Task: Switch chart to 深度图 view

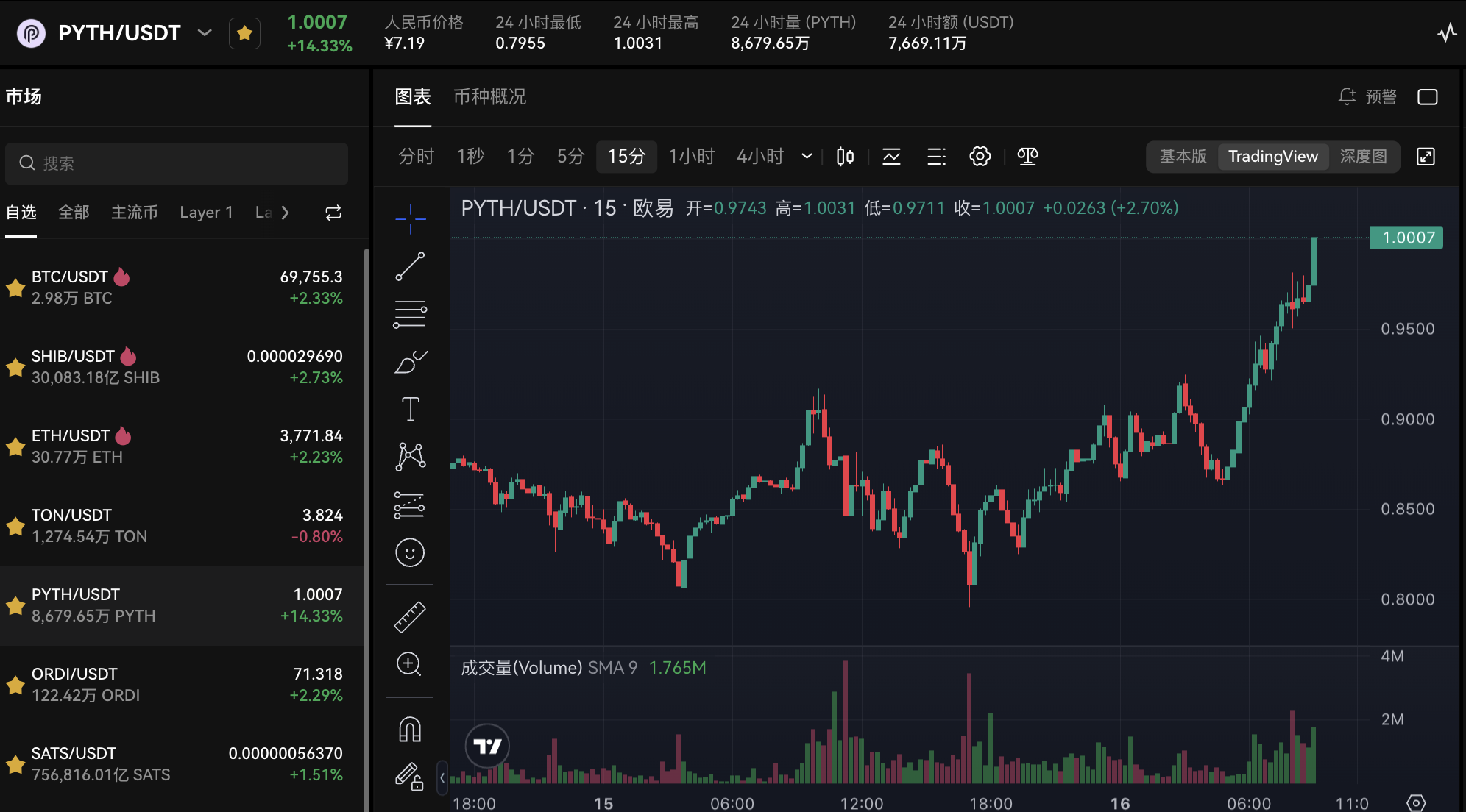Action: click(1363, 156)
